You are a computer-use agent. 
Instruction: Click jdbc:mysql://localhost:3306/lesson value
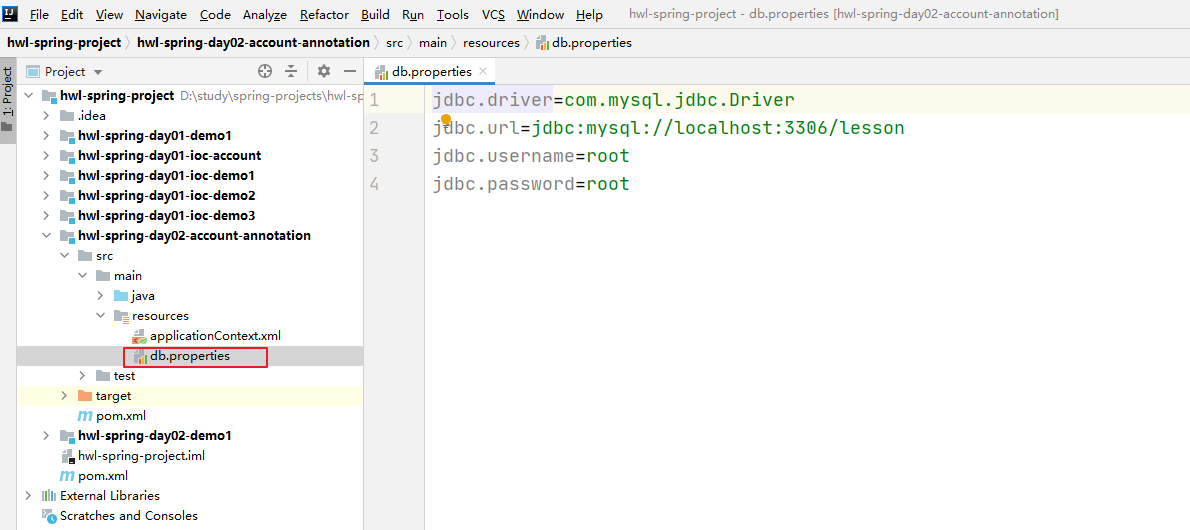coord(718,128)
